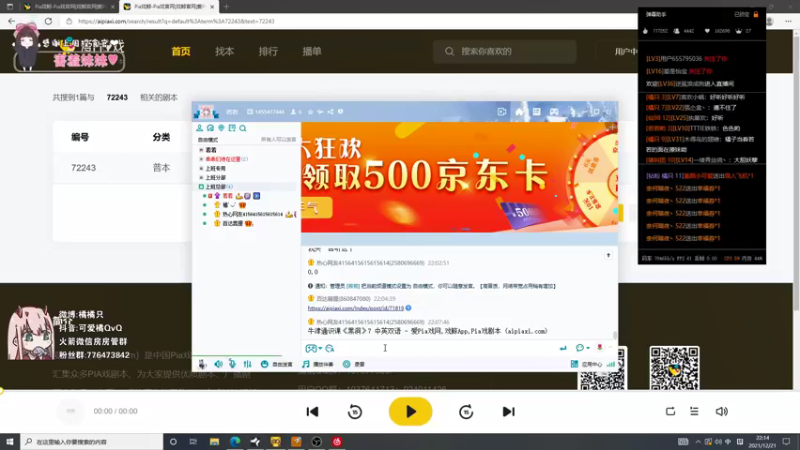Open 播单 in site navigation
Viewport: 800px width, 450px height.
tap(312, 52)
